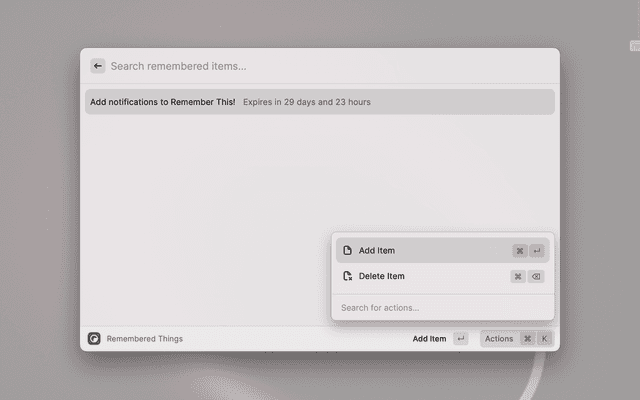
Task: Click the Command key icon next to Actions
Action: coord(527,339)
